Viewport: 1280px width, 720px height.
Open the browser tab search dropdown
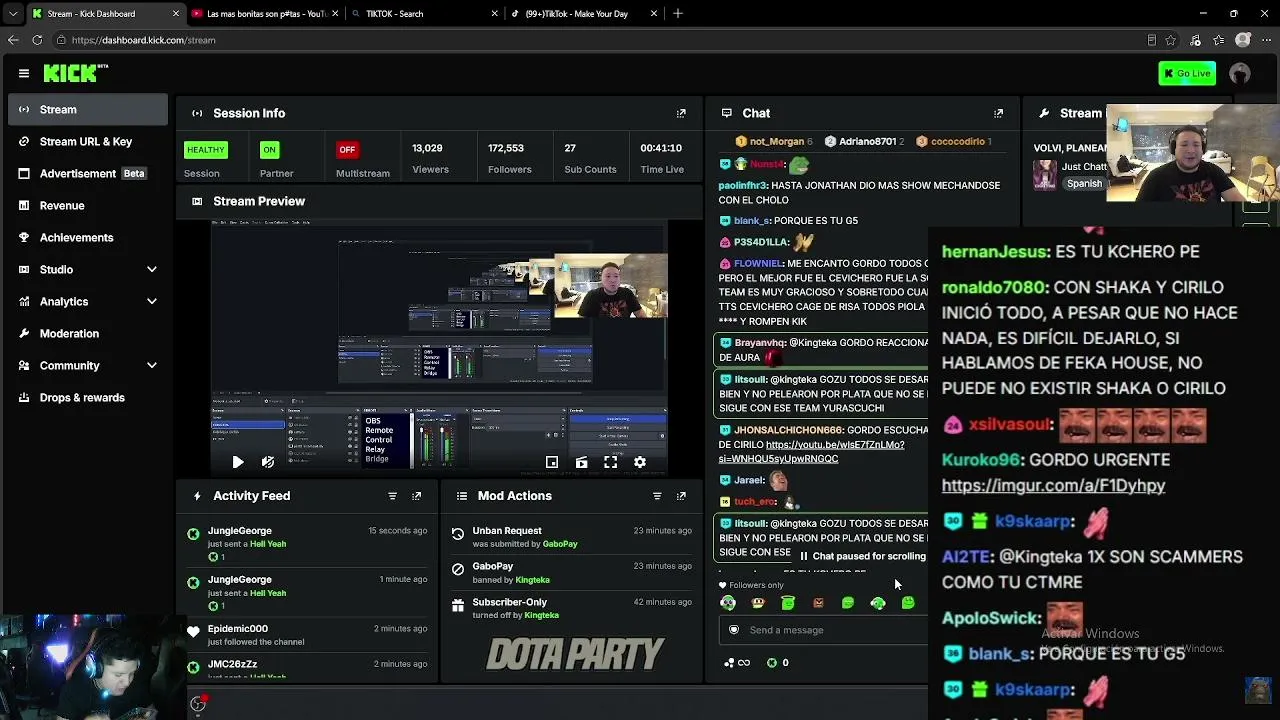click(x=12, y=14)
